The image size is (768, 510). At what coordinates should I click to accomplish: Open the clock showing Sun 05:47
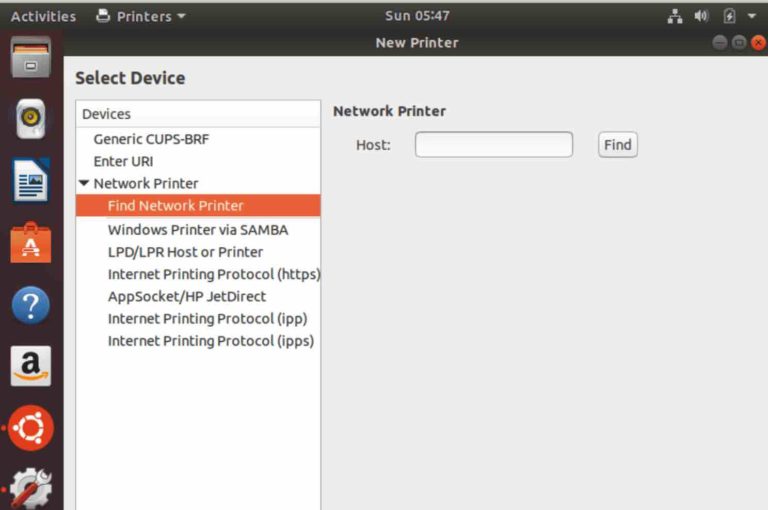click(x=417, y=16)
